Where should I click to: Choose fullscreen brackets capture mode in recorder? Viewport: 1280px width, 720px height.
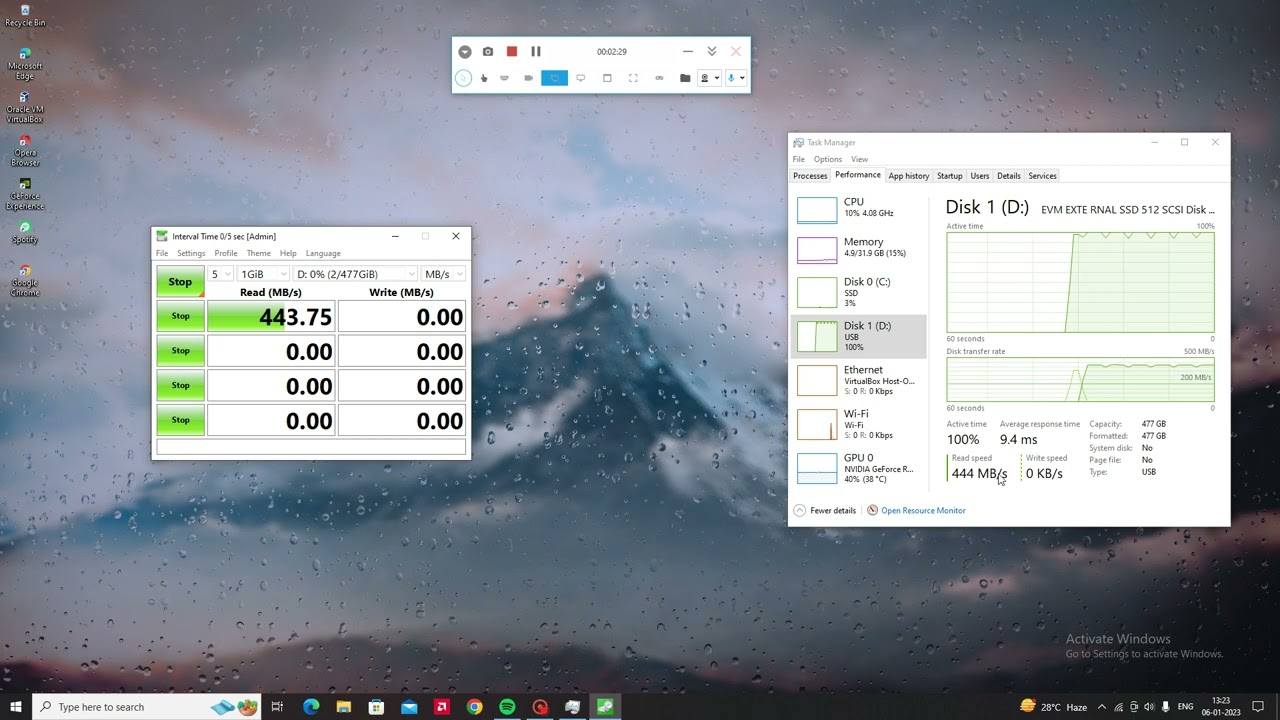(633, 78)
